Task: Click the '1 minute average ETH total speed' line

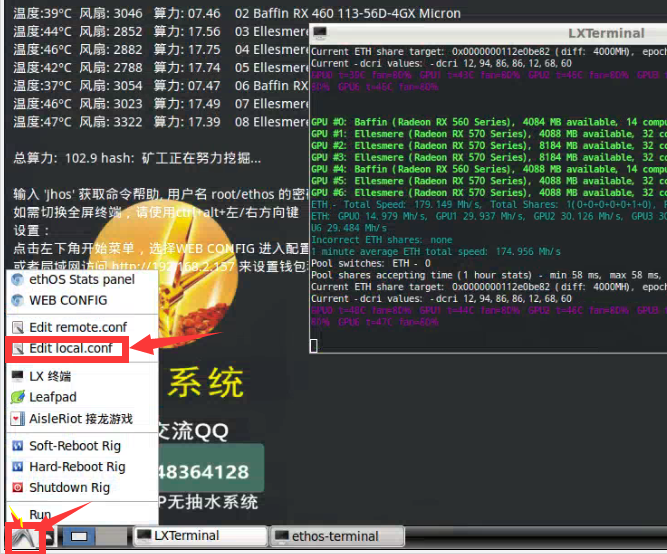Action: click(436, 251)
